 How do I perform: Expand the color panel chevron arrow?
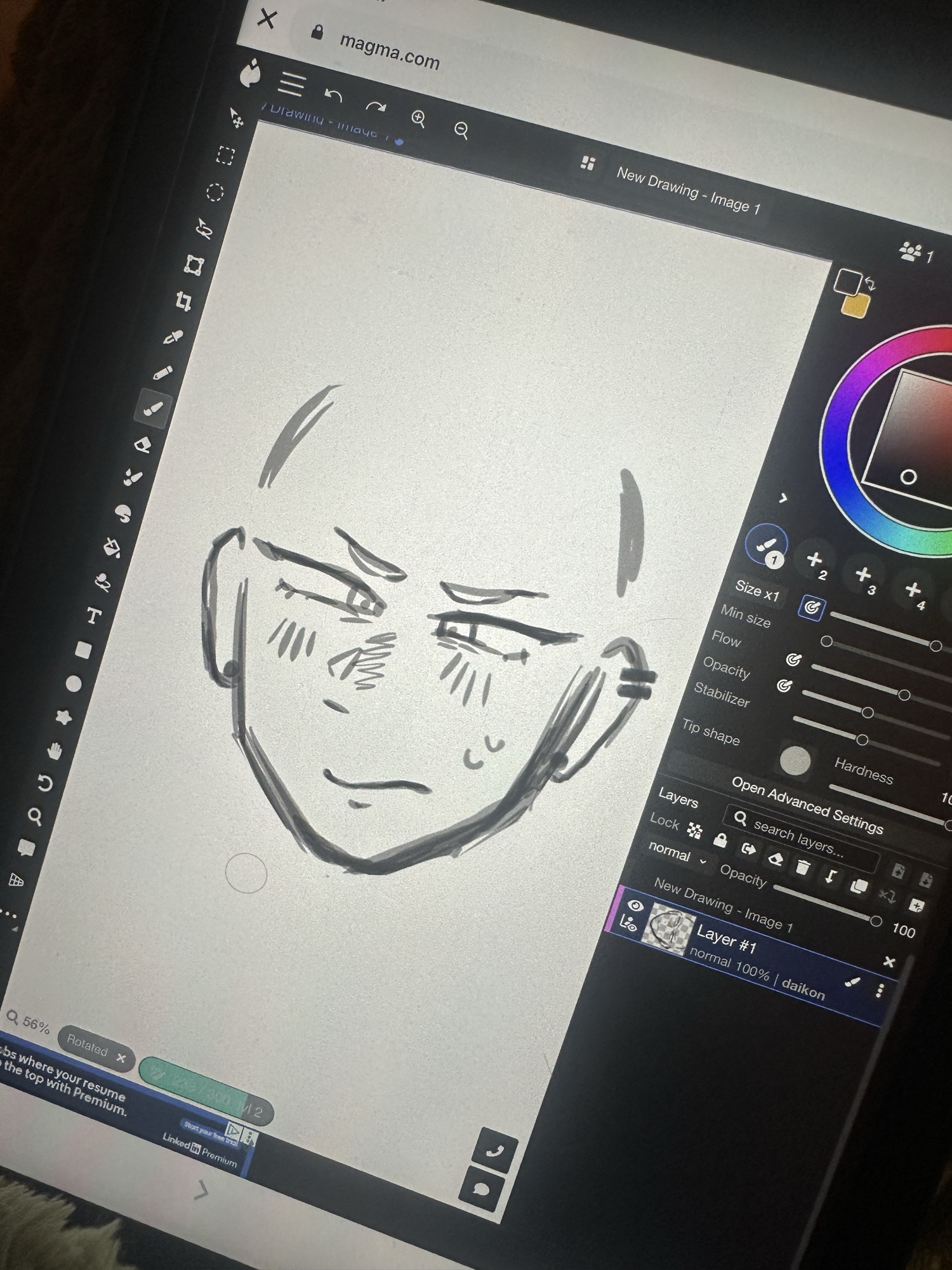tap(783, 498)
